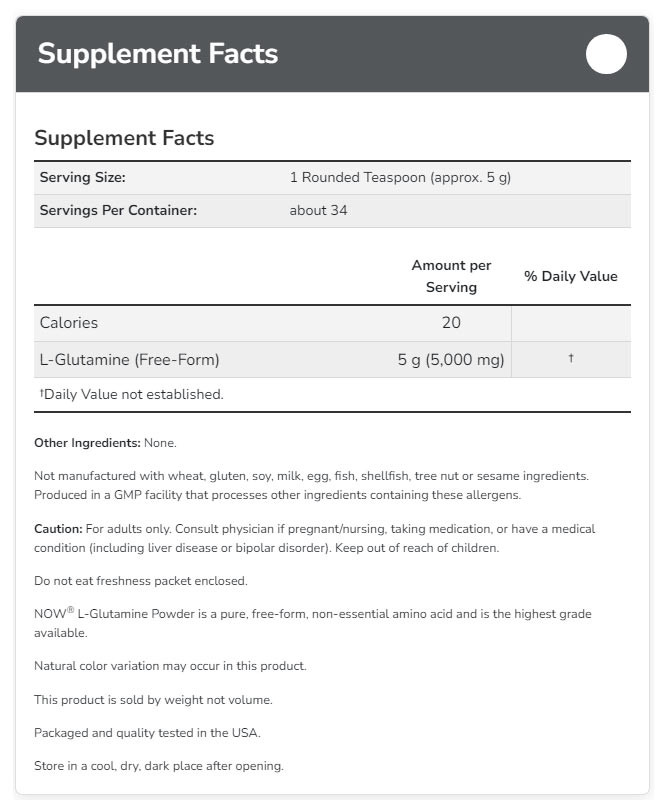Select the Calories row label

point(69,323)
